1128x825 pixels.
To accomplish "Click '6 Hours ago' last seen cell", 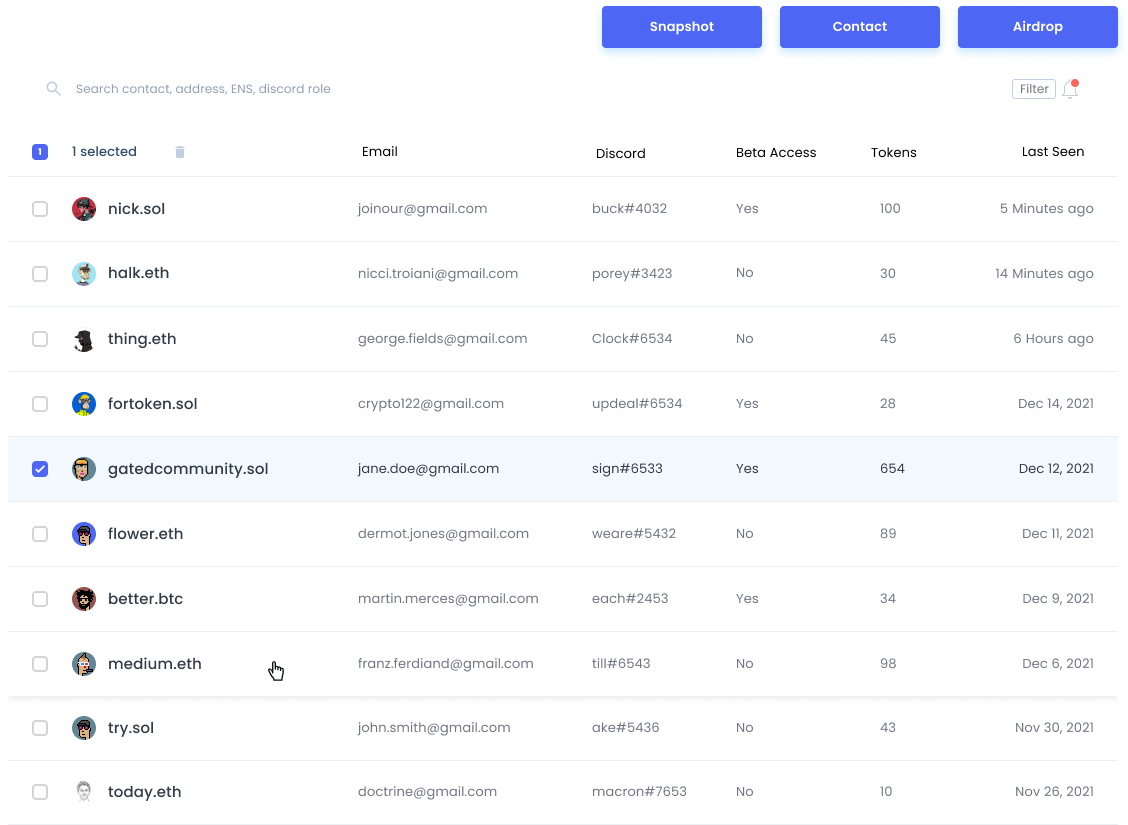I will point(1053,339).
